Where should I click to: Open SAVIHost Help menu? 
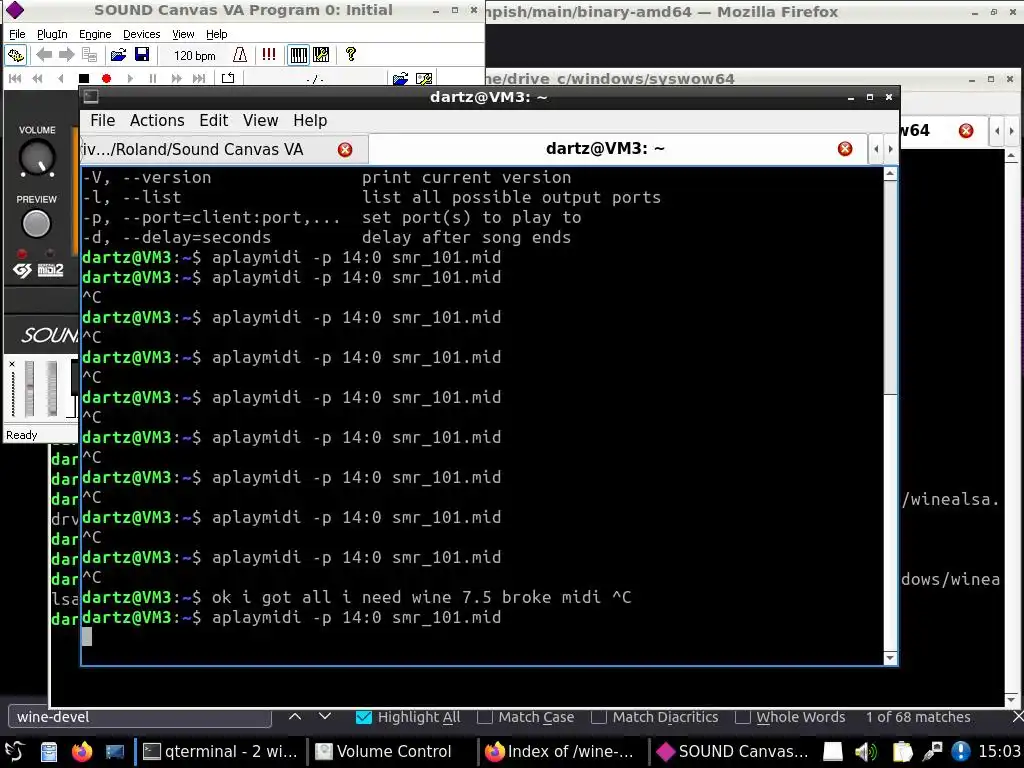217,34
